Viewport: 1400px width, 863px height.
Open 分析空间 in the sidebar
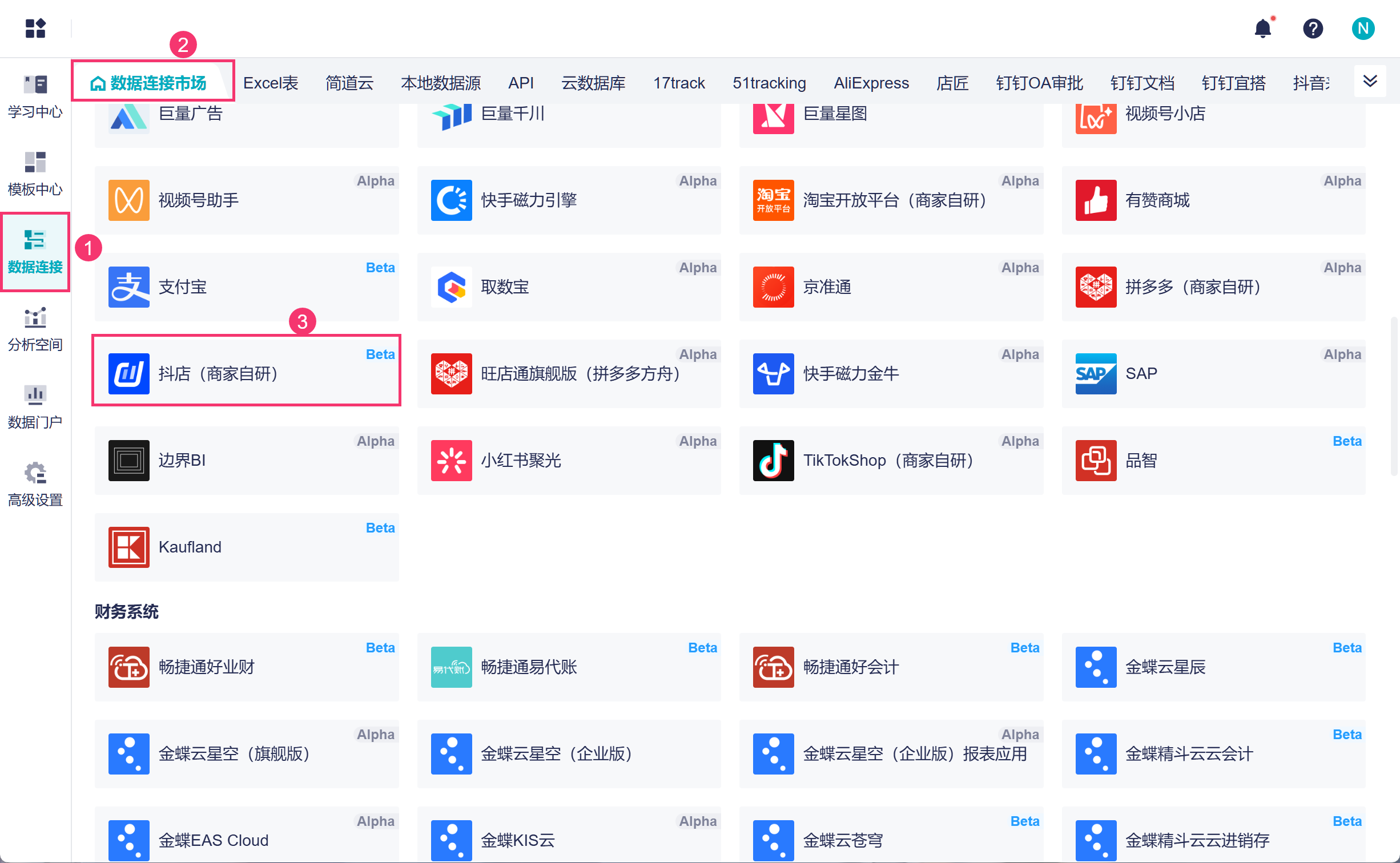tap(35, 329)
